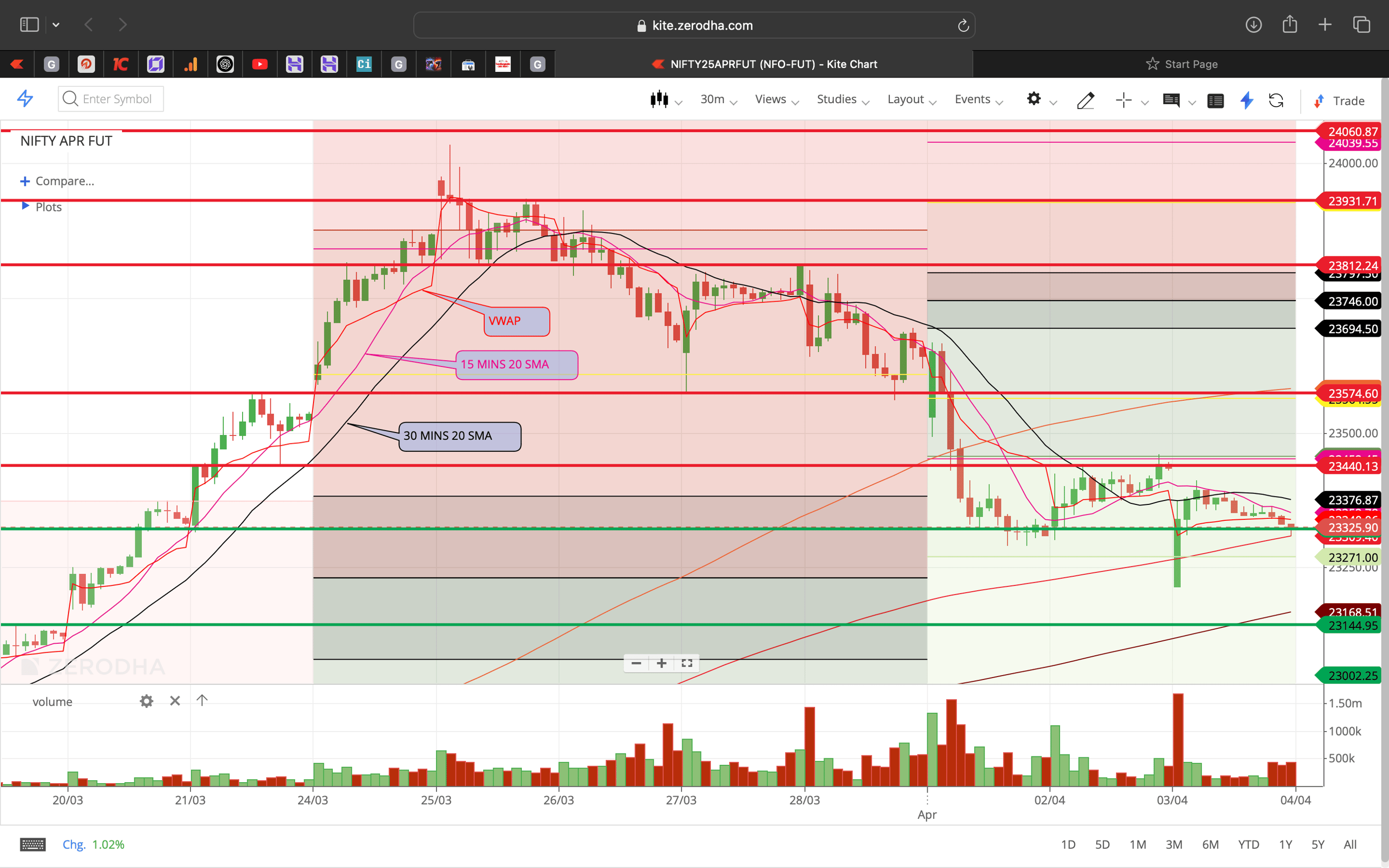Enable fullscreen chart mode

(687, 663)
